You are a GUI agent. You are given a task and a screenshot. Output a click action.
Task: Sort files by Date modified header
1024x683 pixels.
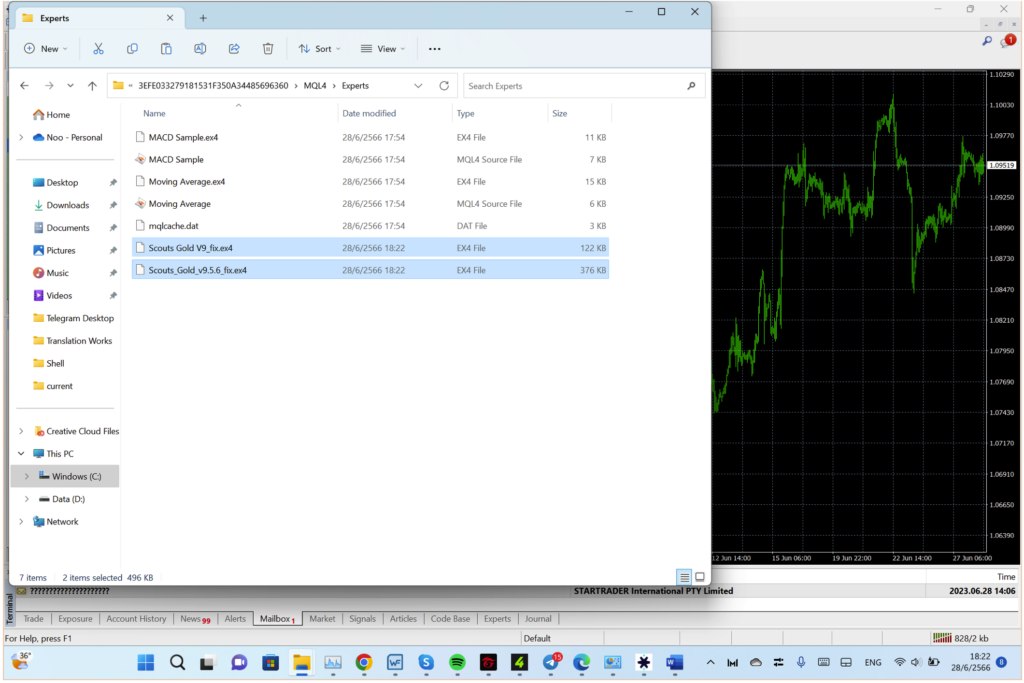click(x=369, y=113)
